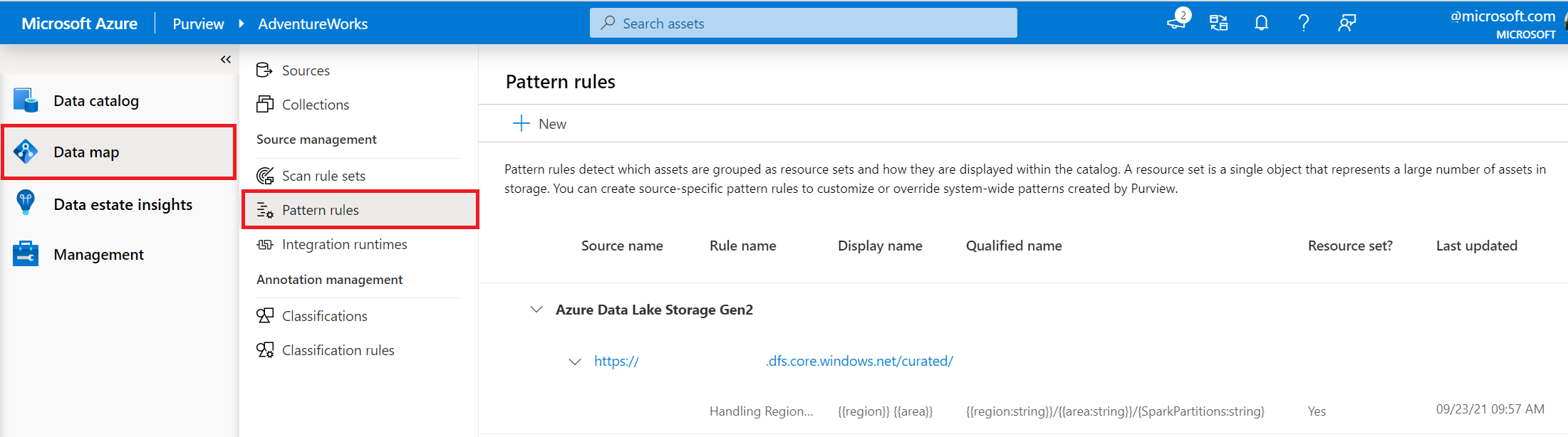Select the Data estate insights lightbulb icon

click(26, 204)
